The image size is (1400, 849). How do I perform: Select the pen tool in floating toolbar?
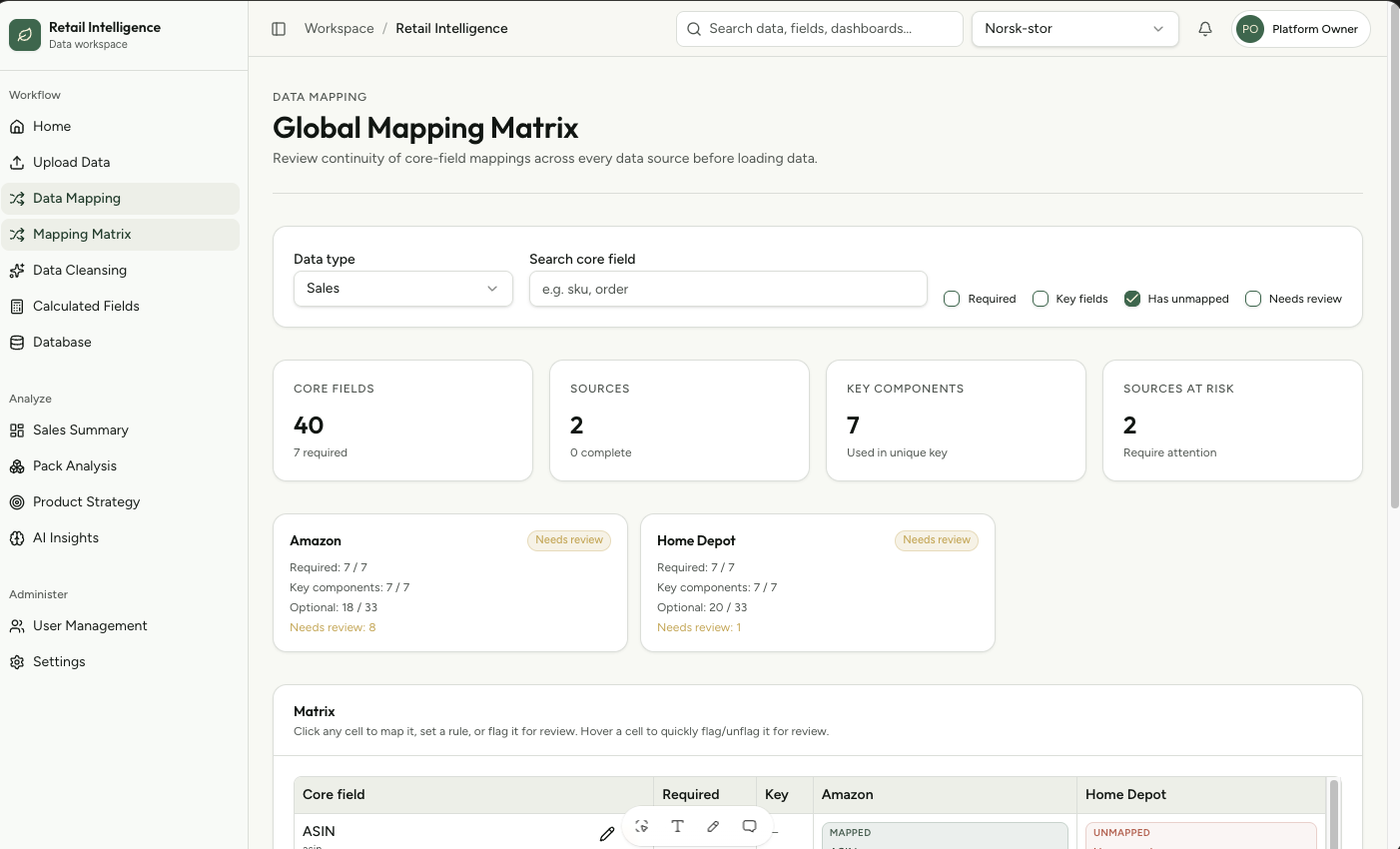point(713,826)
